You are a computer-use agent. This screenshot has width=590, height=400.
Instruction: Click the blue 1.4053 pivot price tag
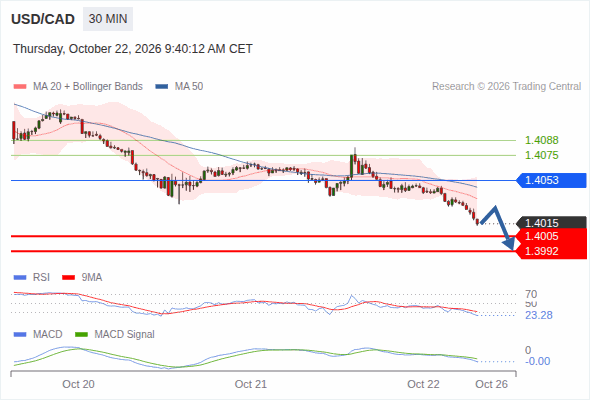551,180
